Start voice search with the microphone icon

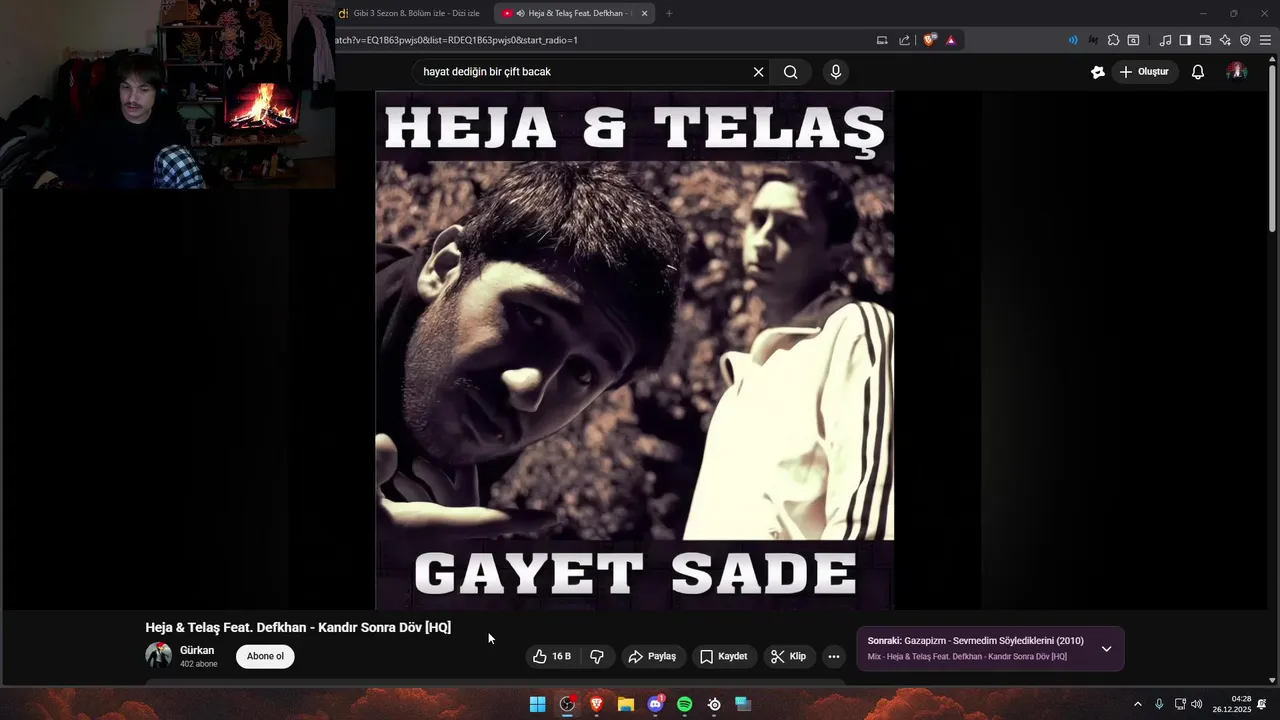836,72
